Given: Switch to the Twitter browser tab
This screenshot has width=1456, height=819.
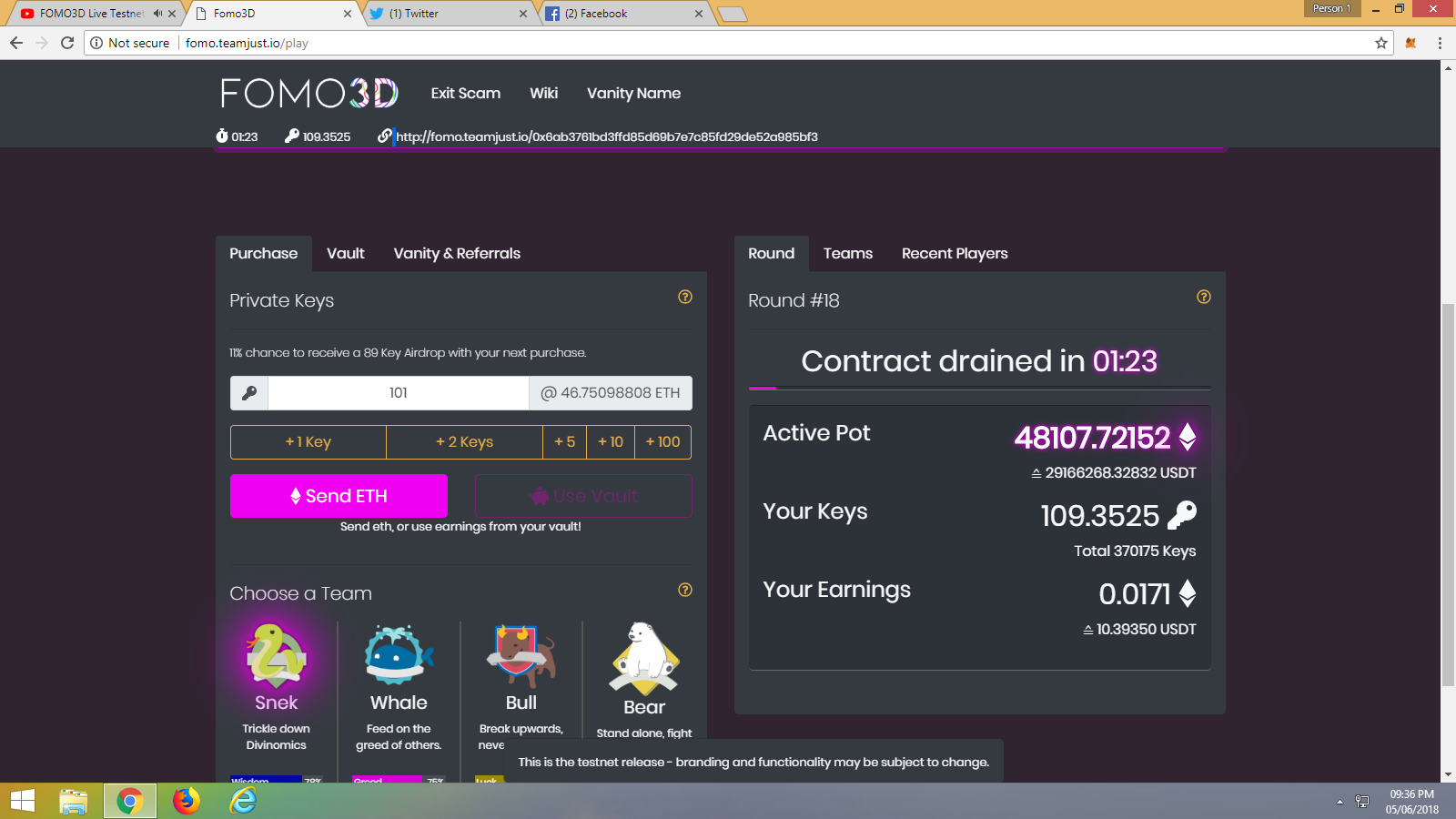Looking at the screenshot, I should (x=446, y=14).
